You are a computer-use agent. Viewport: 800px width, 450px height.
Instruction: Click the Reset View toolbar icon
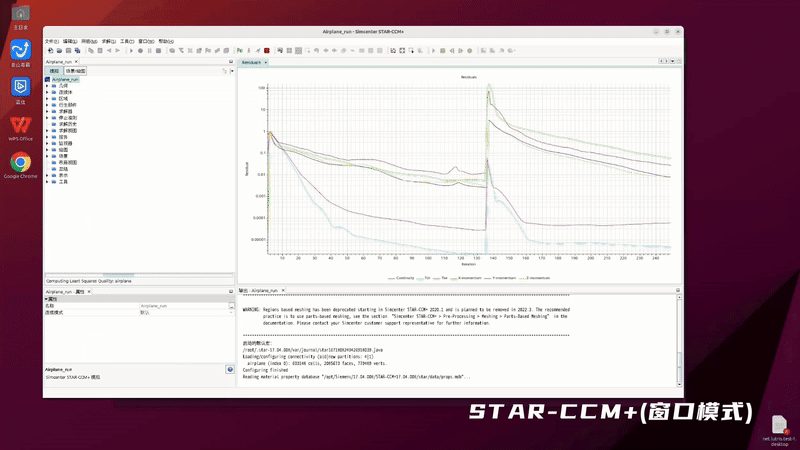click(x=393, y=51)
